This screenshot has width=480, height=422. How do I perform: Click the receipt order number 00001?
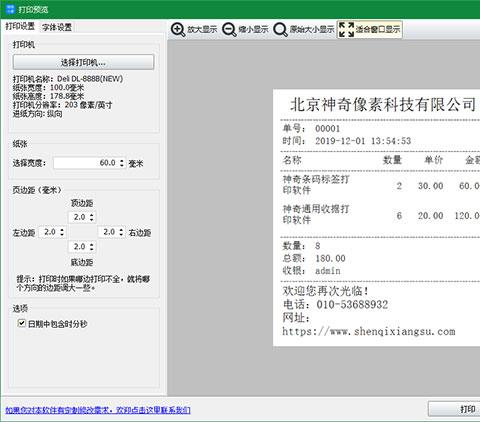click(327, 129)
